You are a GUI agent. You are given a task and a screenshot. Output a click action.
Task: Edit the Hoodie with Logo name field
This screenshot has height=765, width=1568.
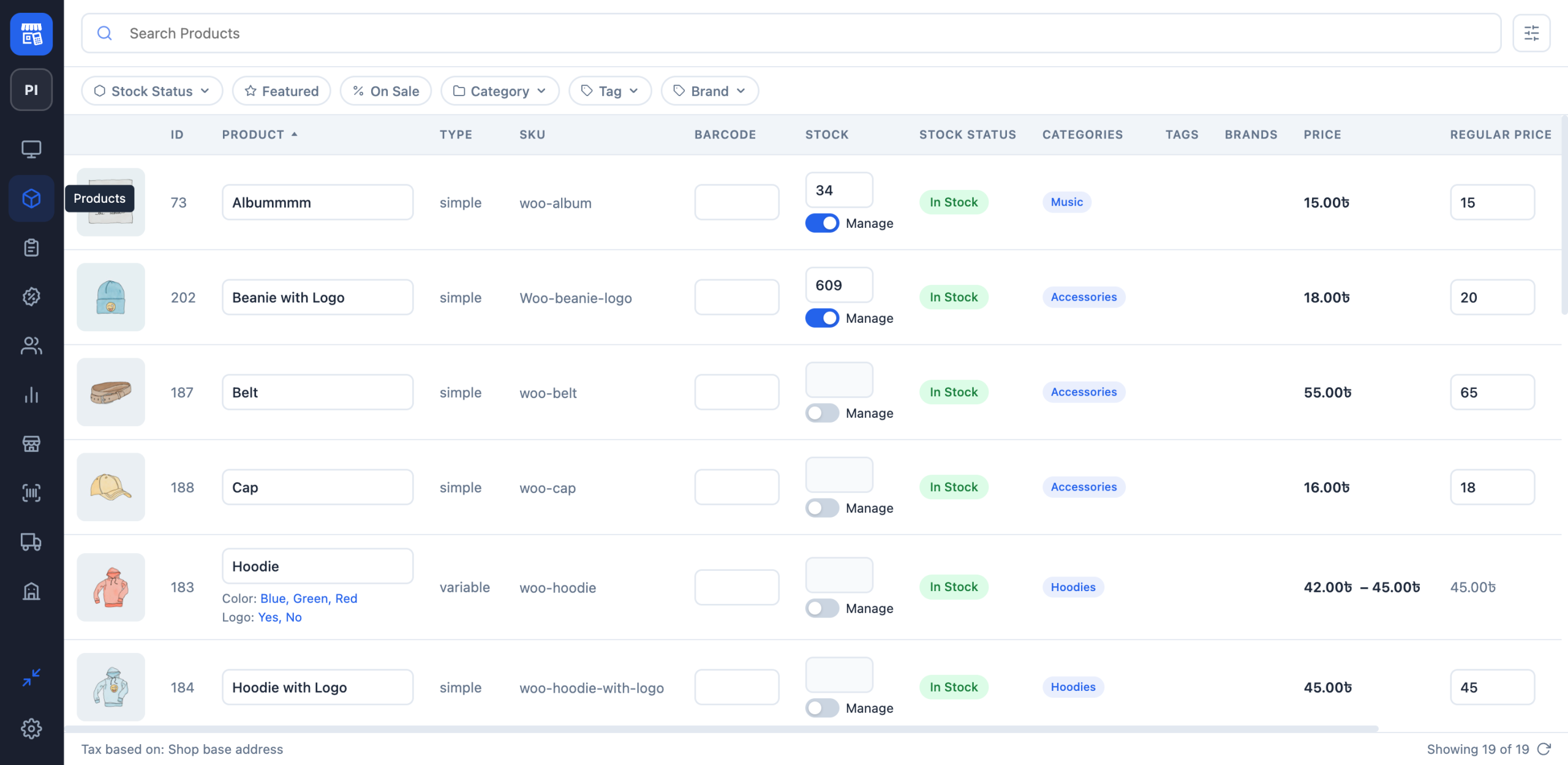point(317,687)
